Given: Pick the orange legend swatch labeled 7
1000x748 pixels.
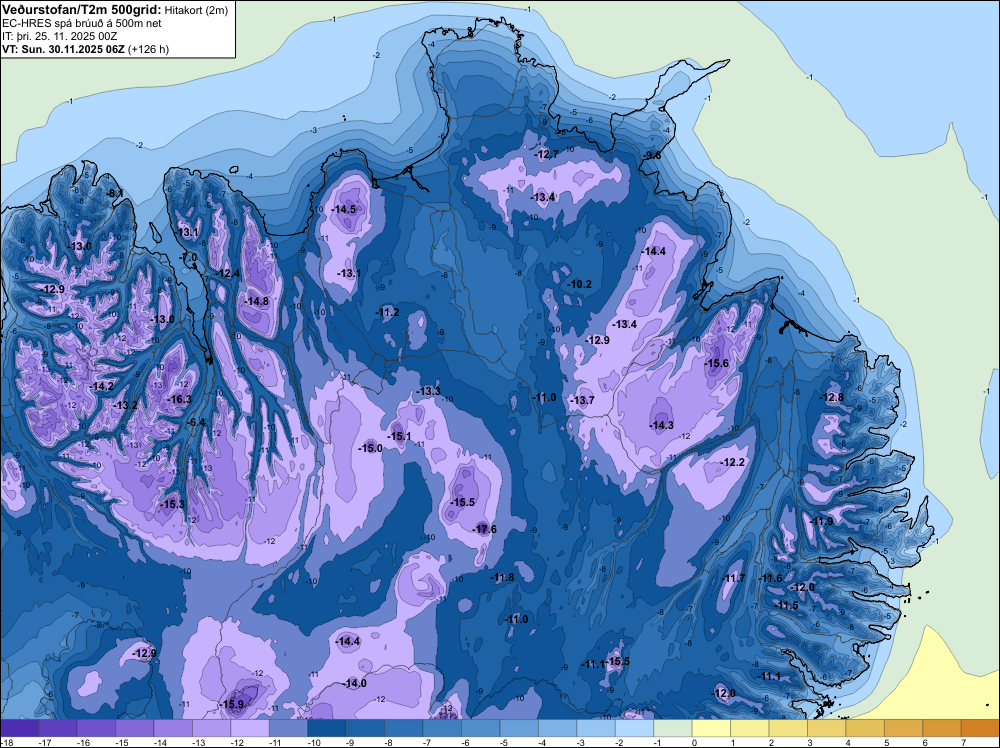Looking at the screenshot, I should tap(980, 728).
